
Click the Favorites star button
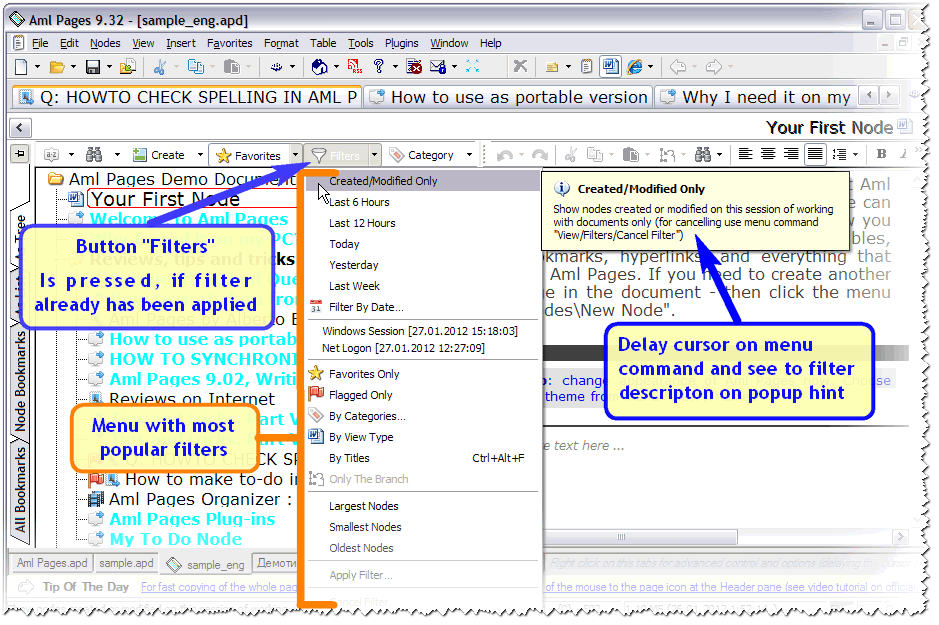[x=249, y=155]
